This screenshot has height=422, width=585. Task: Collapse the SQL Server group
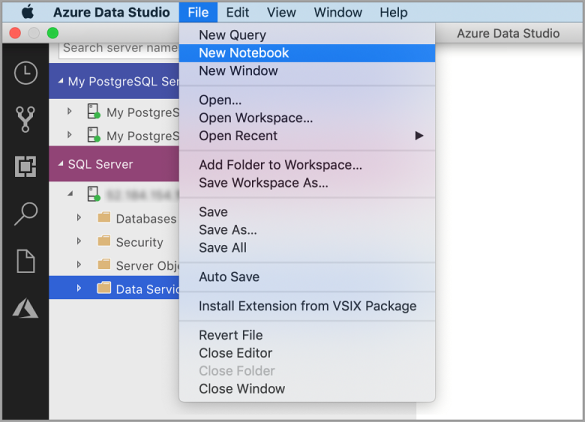60,164
